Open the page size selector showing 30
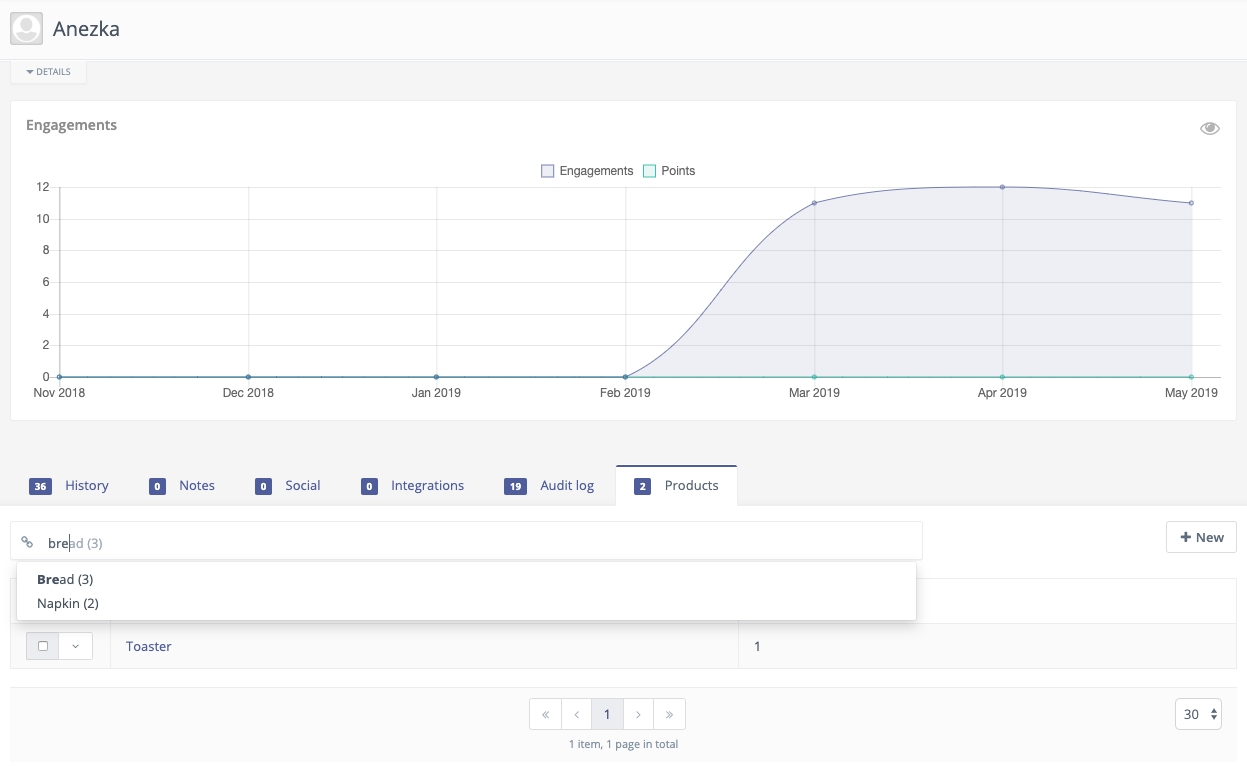 pyautogui.click(x=1198, y=714)
